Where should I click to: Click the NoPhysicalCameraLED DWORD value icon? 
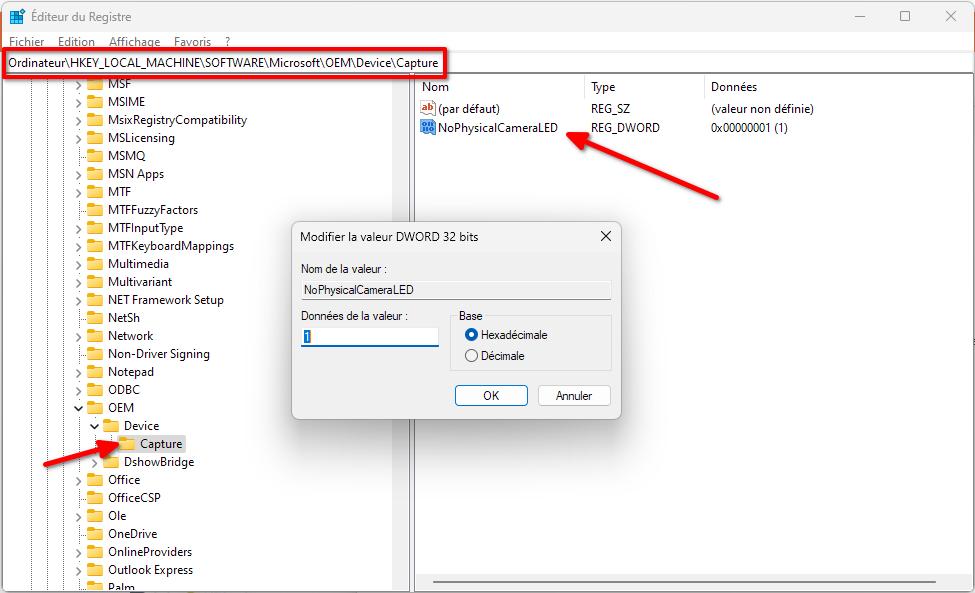click(x=428, y=127)
